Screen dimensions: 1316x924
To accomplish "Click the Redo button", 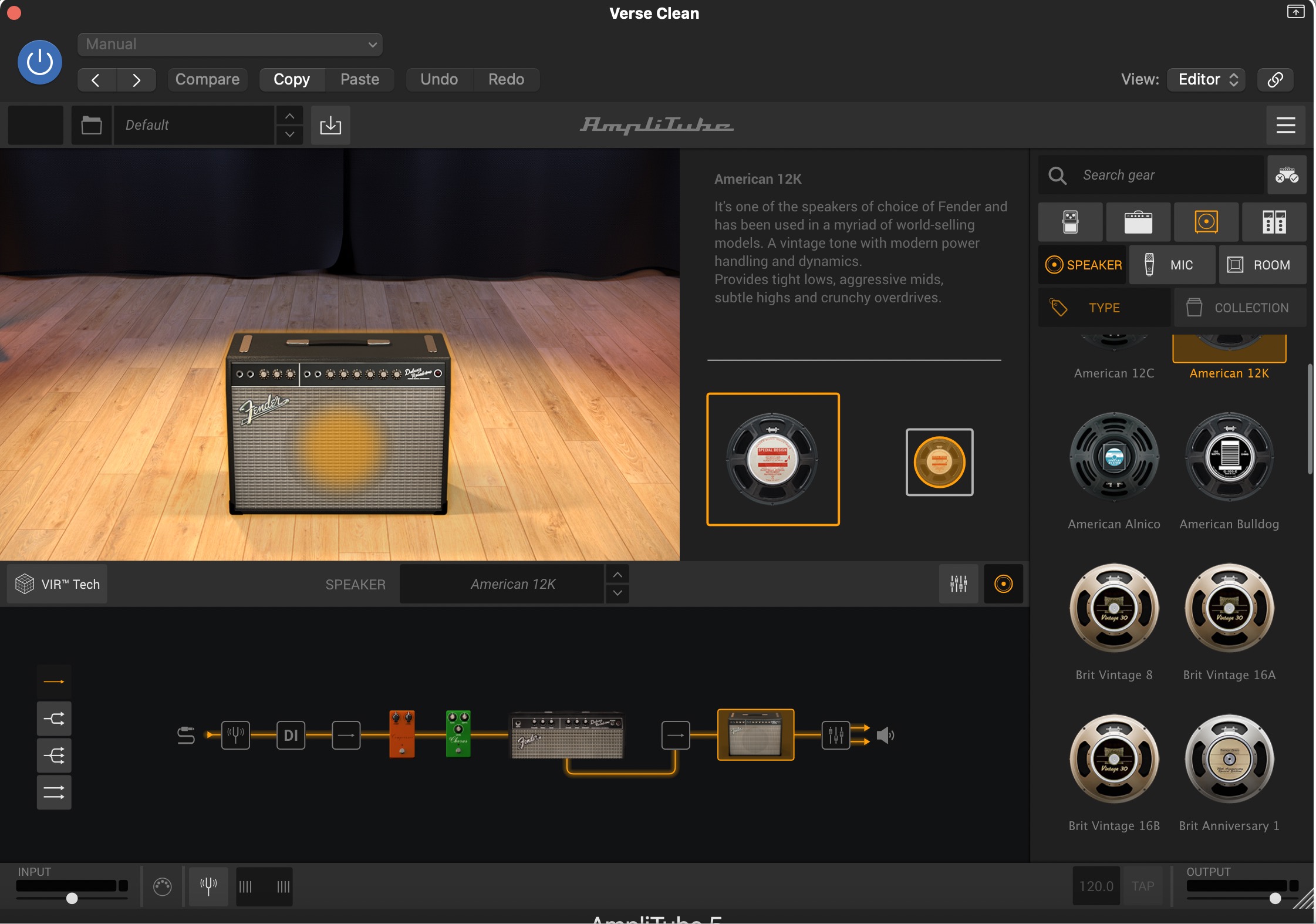I will click(506, 80).
